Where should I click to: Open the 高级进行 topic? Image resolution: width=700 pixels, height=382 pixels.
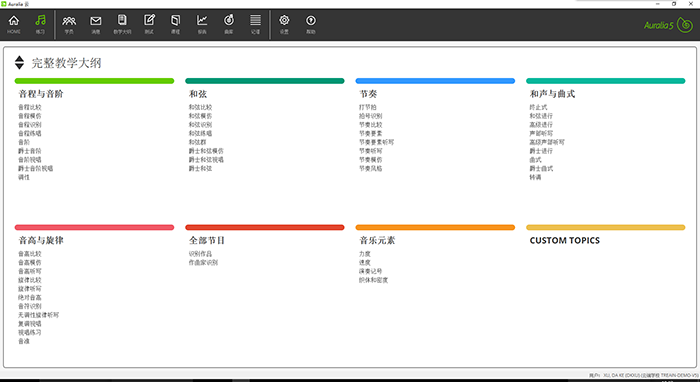point(541,125)
